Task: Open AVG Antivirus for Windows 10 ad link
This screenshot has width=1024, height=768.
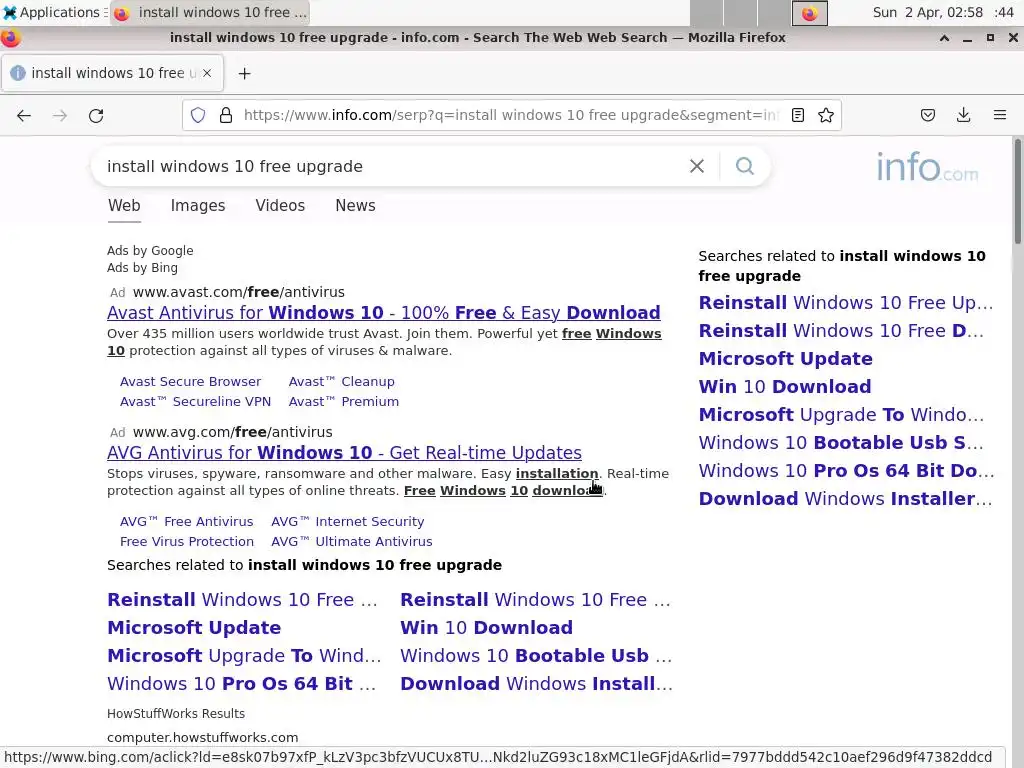Action: point(344,453)
